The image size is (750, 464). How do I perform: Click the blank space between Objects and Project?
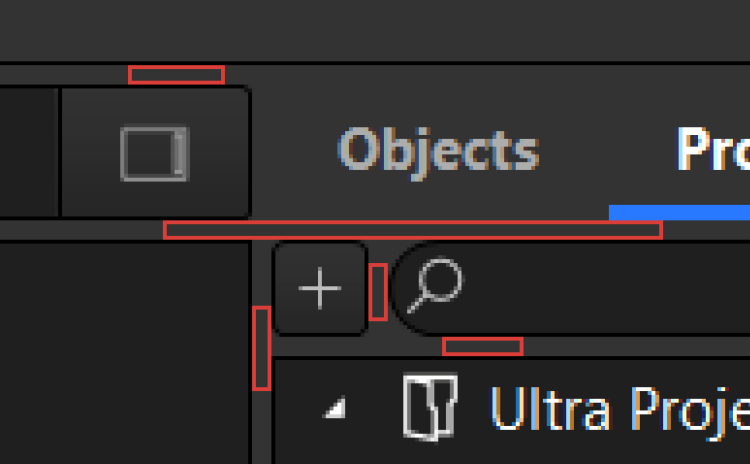pyautogui.click(x=608, y=150)
